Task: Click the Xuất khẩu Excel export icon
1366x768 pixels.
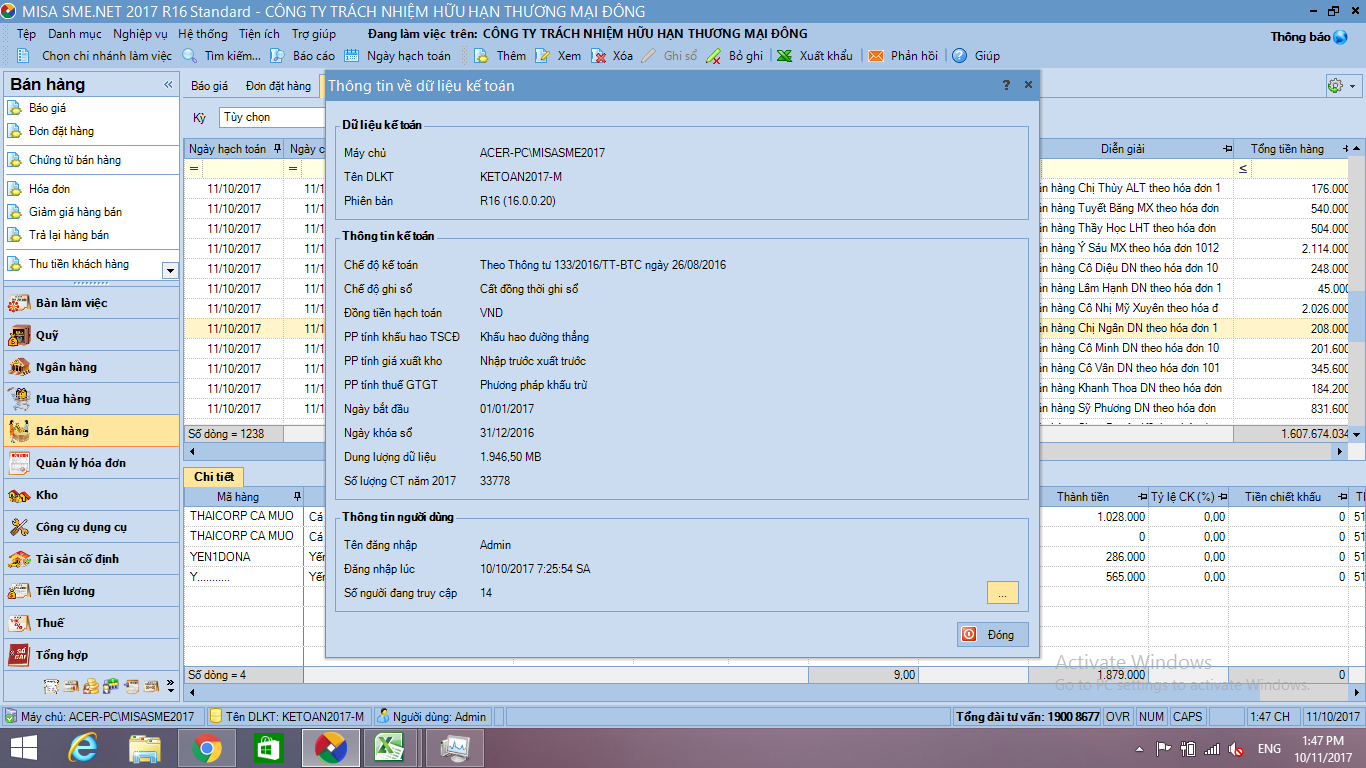Action: (785, 56)
